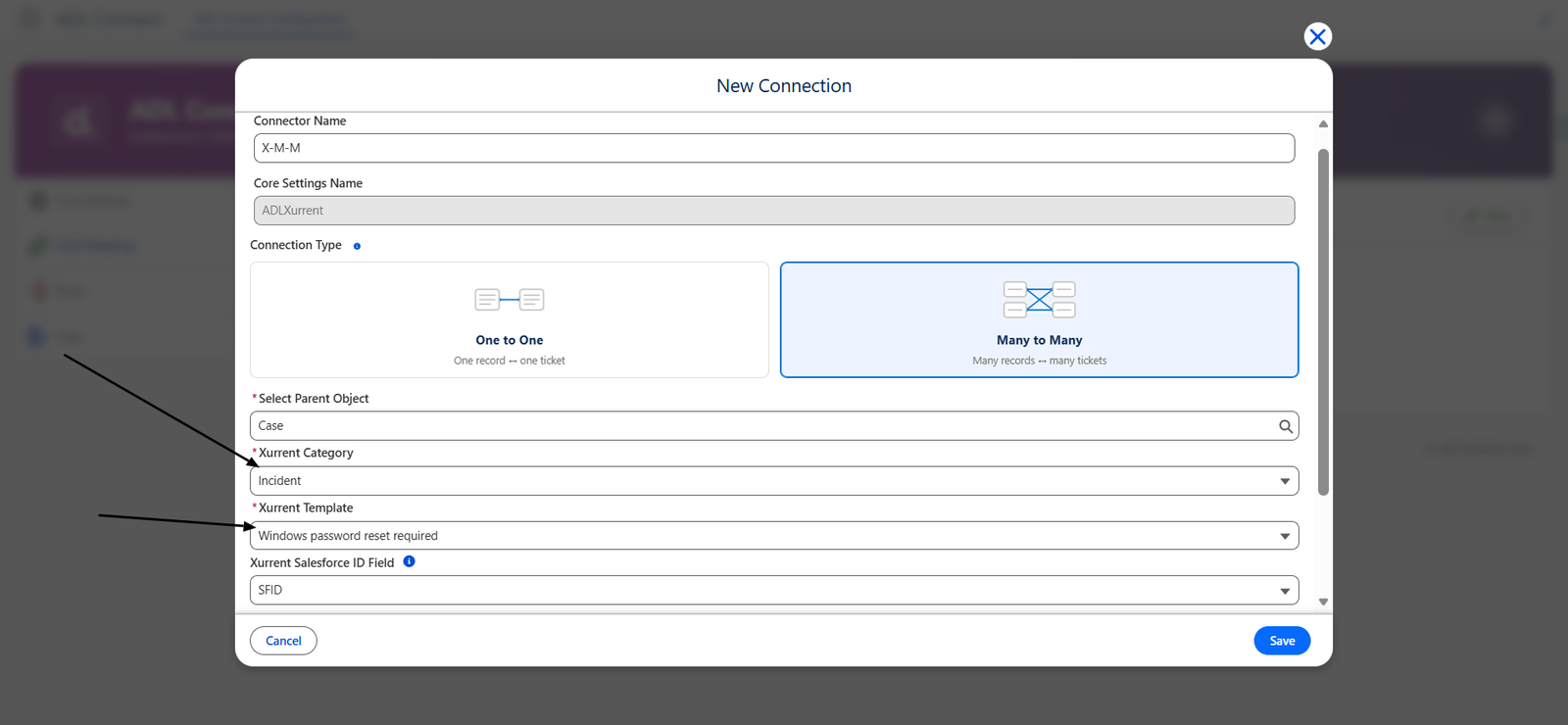Click the Xurrent Salesforce ID Field info icon

pyautogui.click(x=410, y=561)
